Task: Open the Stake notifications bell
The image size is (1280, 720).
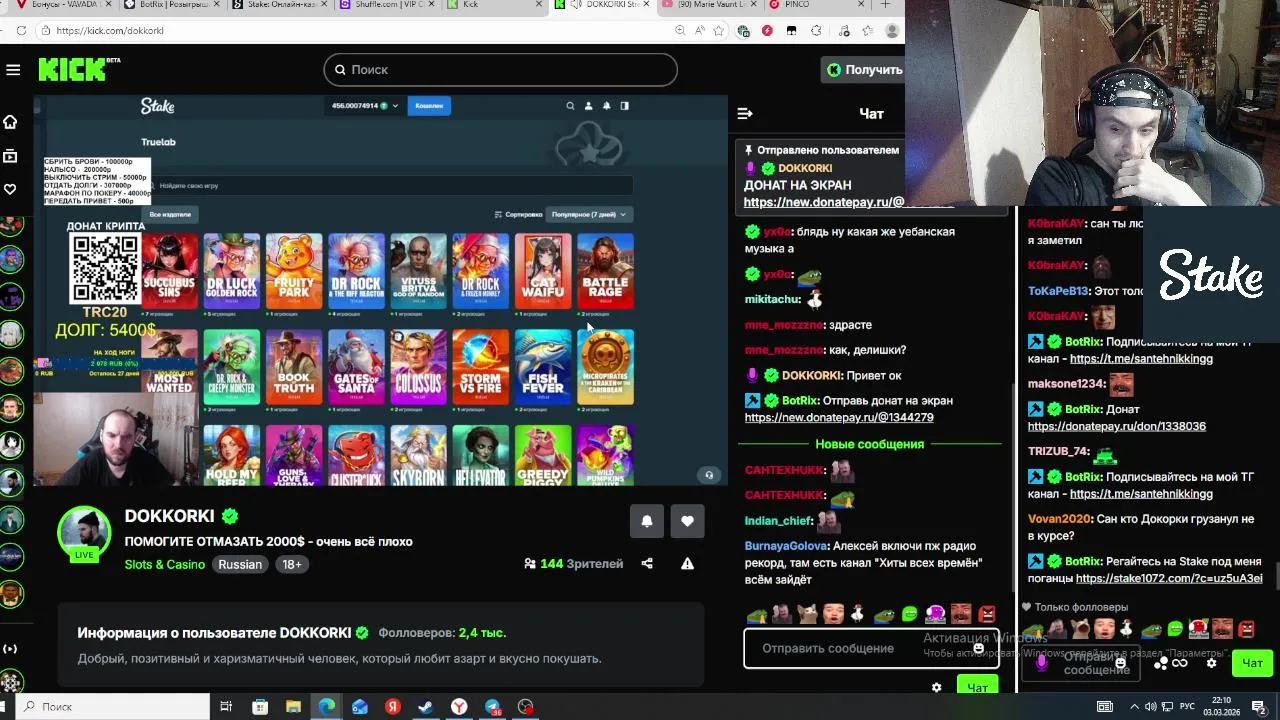Action: coord(606,106)
